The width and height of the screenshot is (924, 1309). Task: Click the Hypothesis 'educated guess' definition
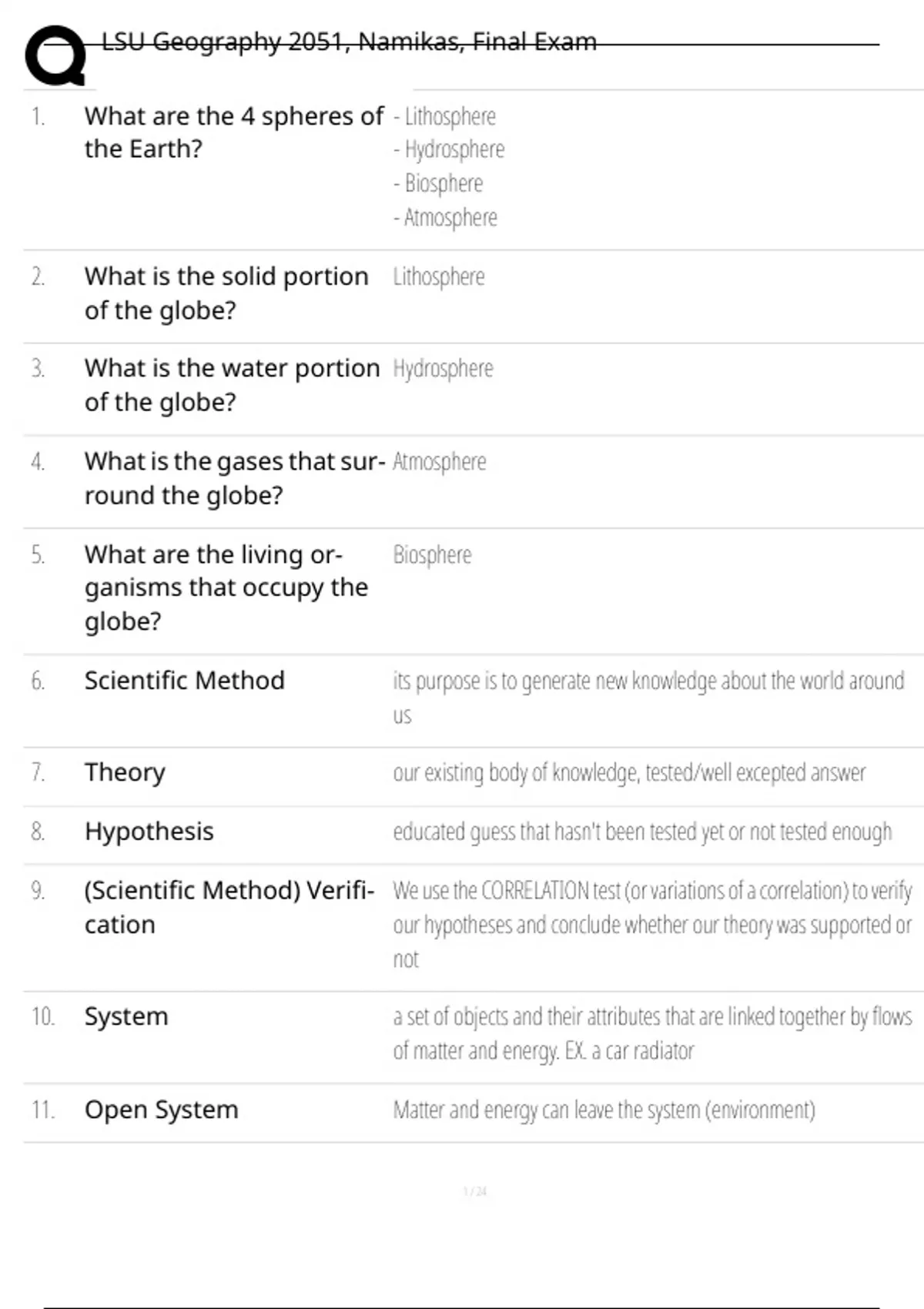pos(642,832)
